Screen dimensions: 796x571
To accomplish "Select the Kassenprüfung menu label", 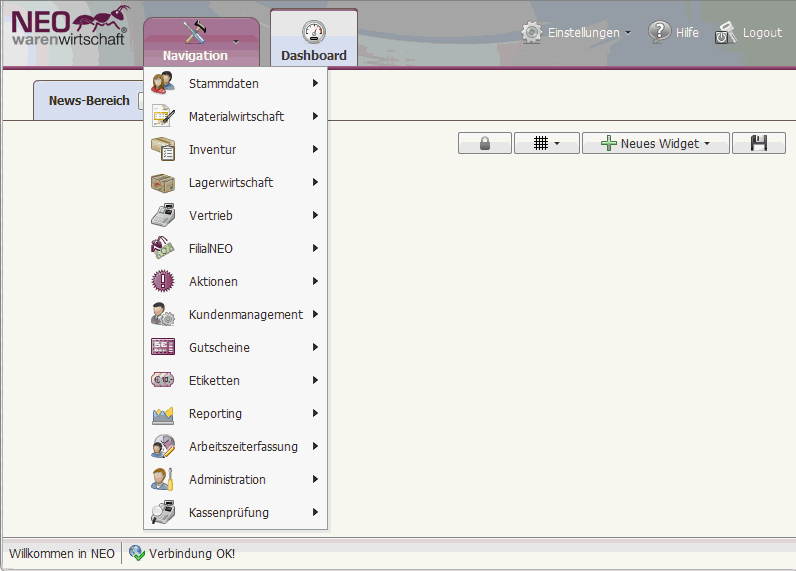I will pos(229,513).
